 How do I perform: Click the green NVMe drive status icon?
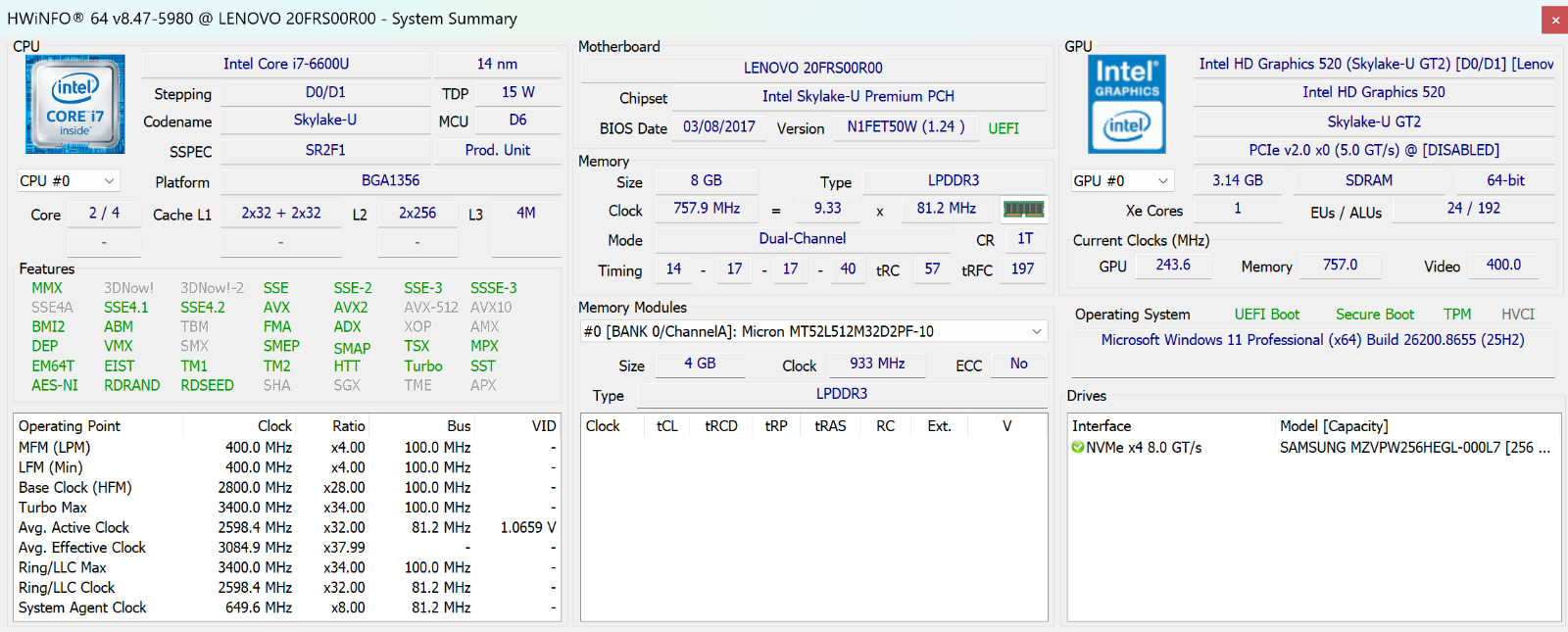pos(1078,447)
